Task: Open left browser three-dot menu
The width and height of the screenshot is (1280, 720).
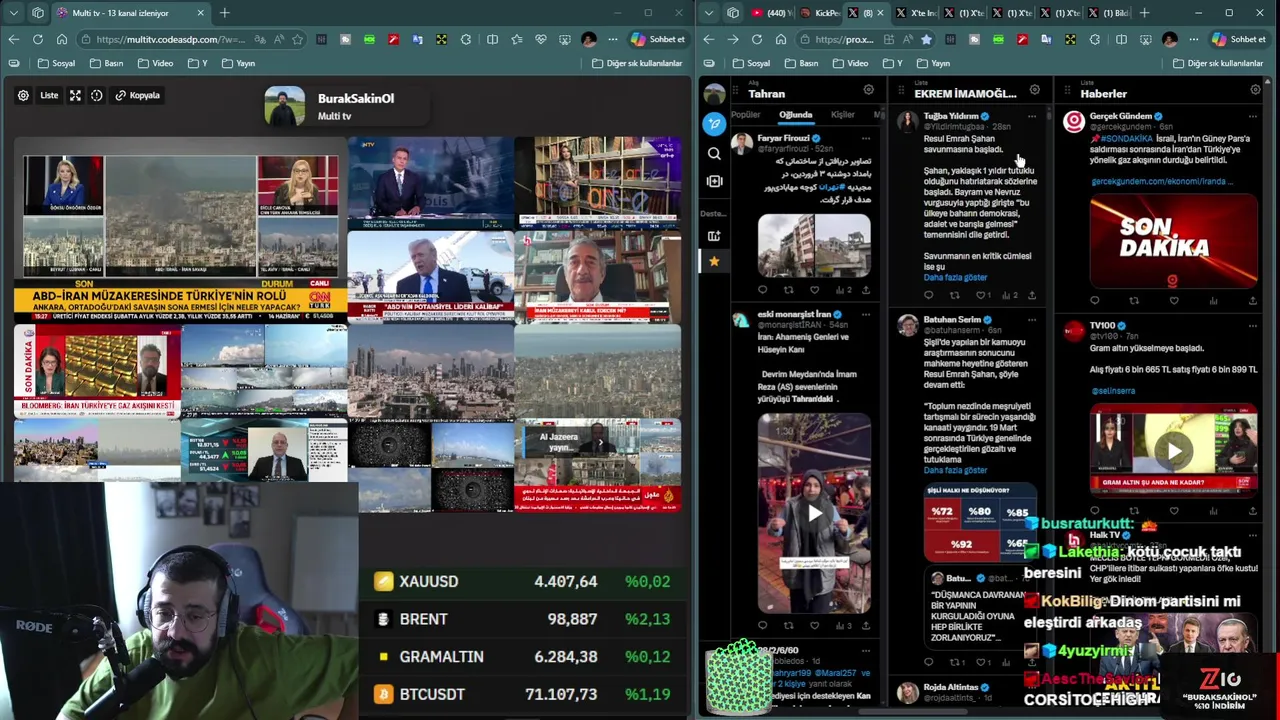Action: [x=613, y=39]
